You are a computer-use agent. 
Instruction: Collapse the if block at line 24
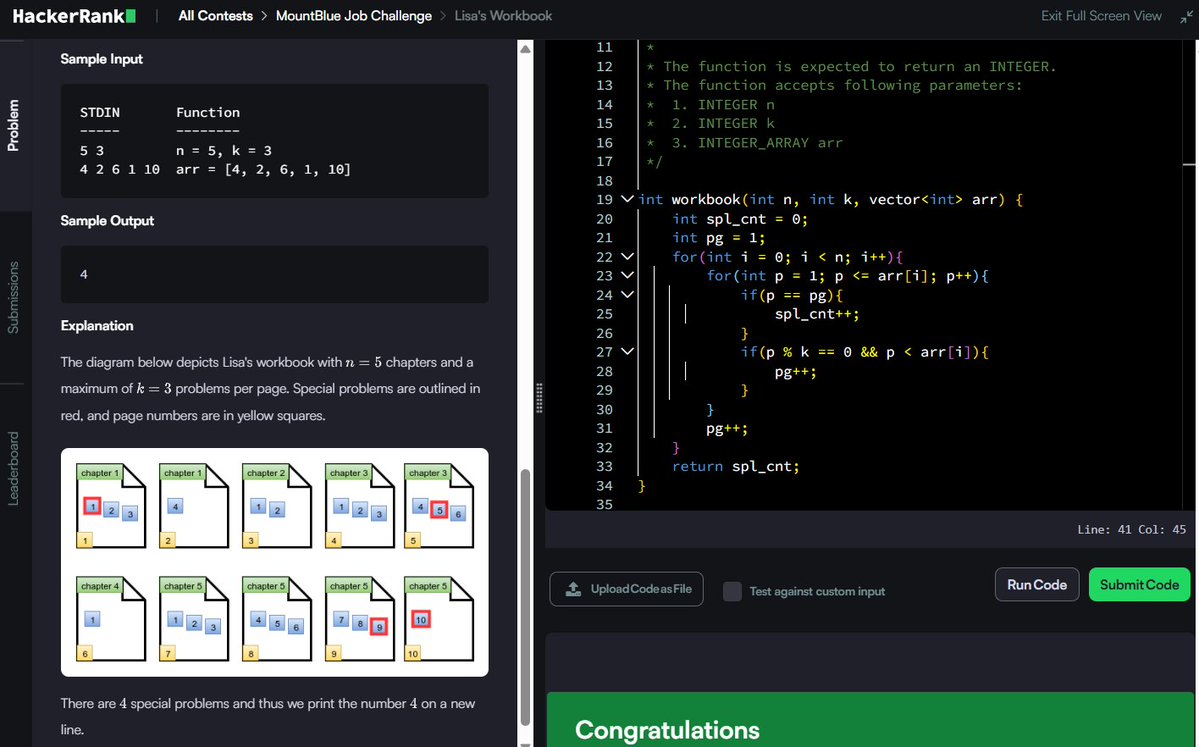pos(627,294)
